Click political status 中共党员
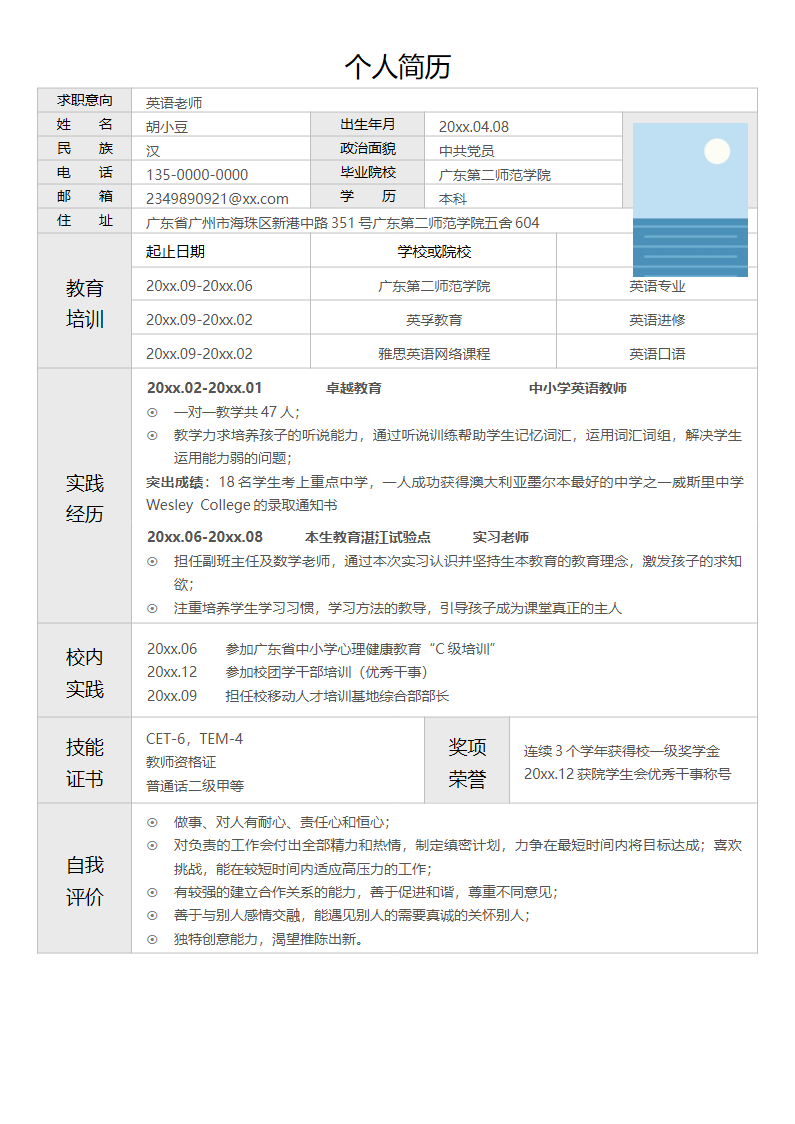Image resolution: width=795 pixels, height=1124 pixels. [467, 151]
